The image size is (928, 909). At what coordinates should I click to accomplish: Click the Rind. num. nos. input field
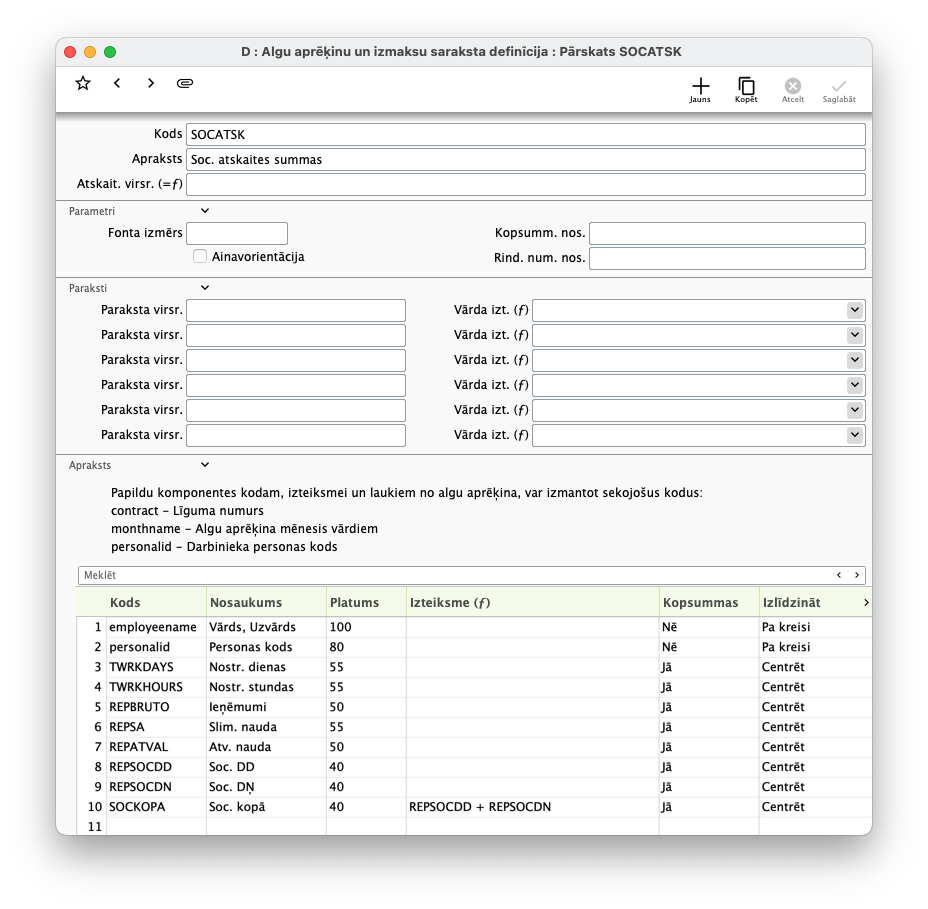coord(727,258)
